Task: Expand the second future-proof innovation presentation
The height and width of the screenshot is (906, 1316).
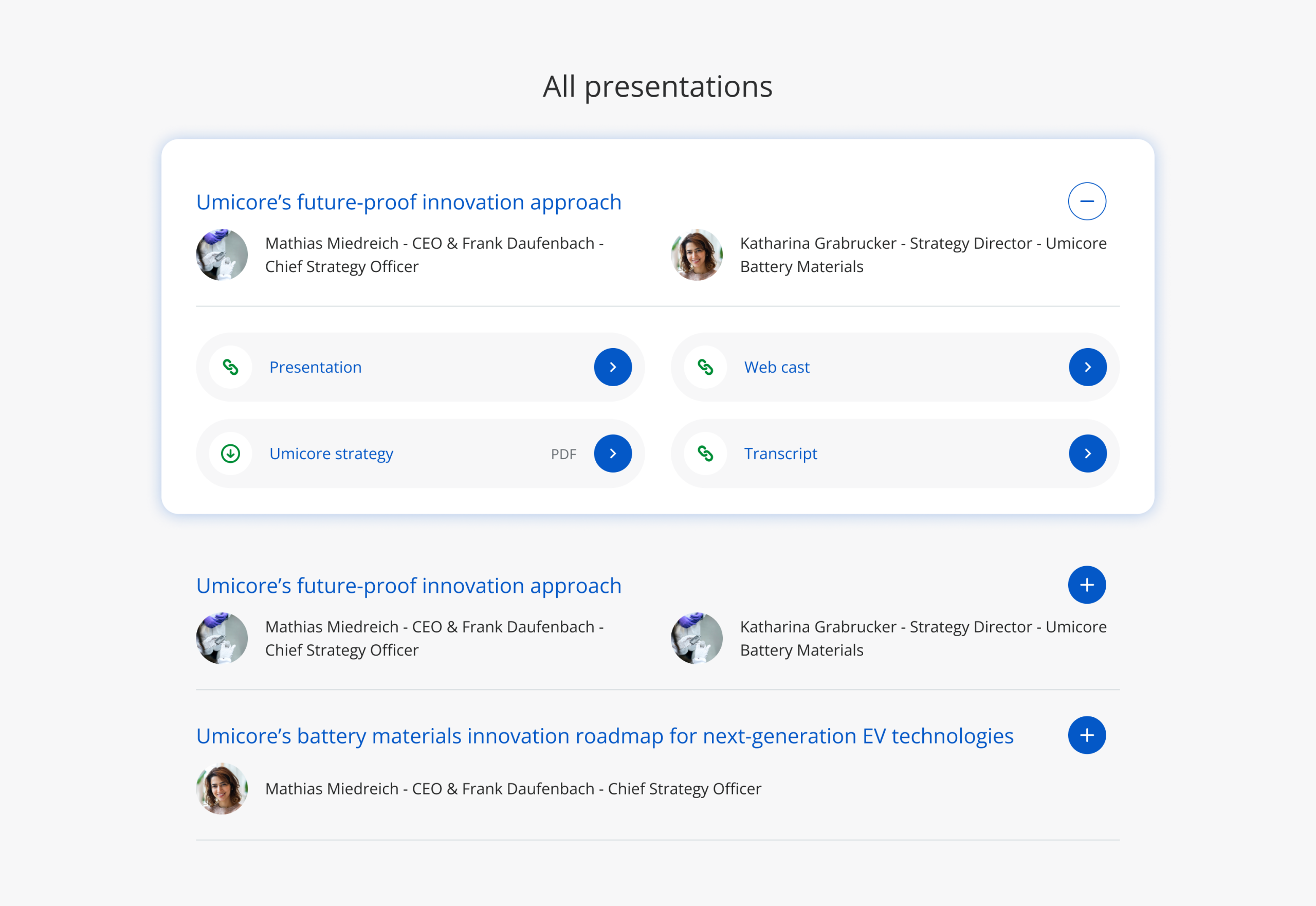Action: (x=1086, y=585)
